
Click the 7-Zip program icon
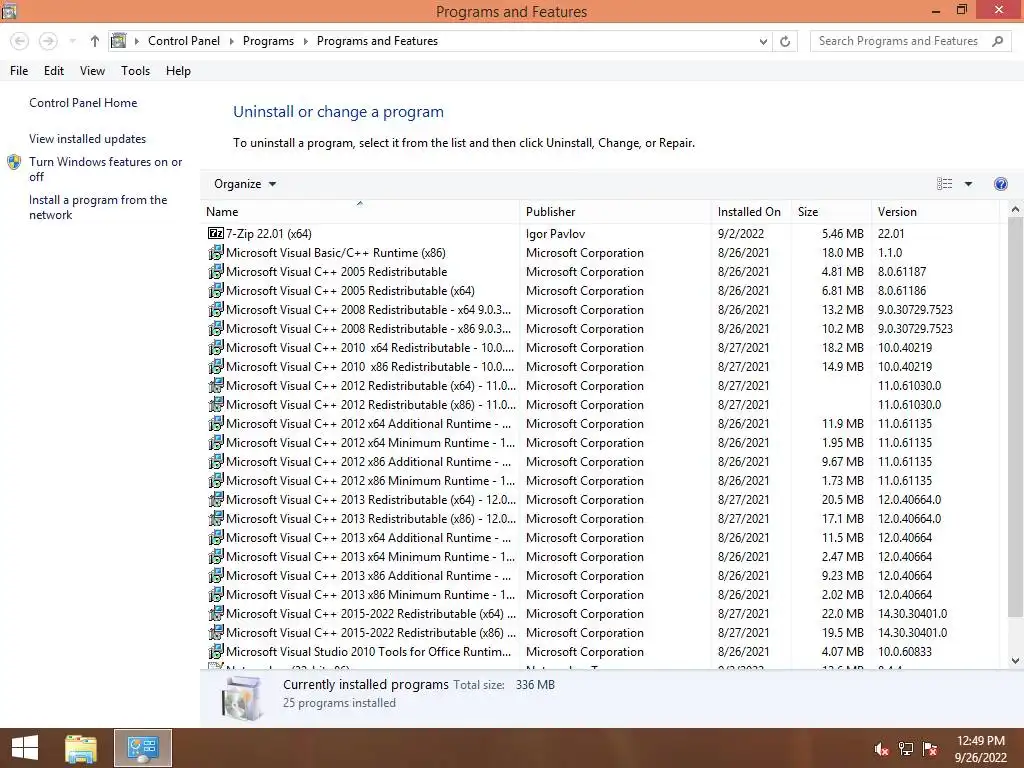(216, 233)
